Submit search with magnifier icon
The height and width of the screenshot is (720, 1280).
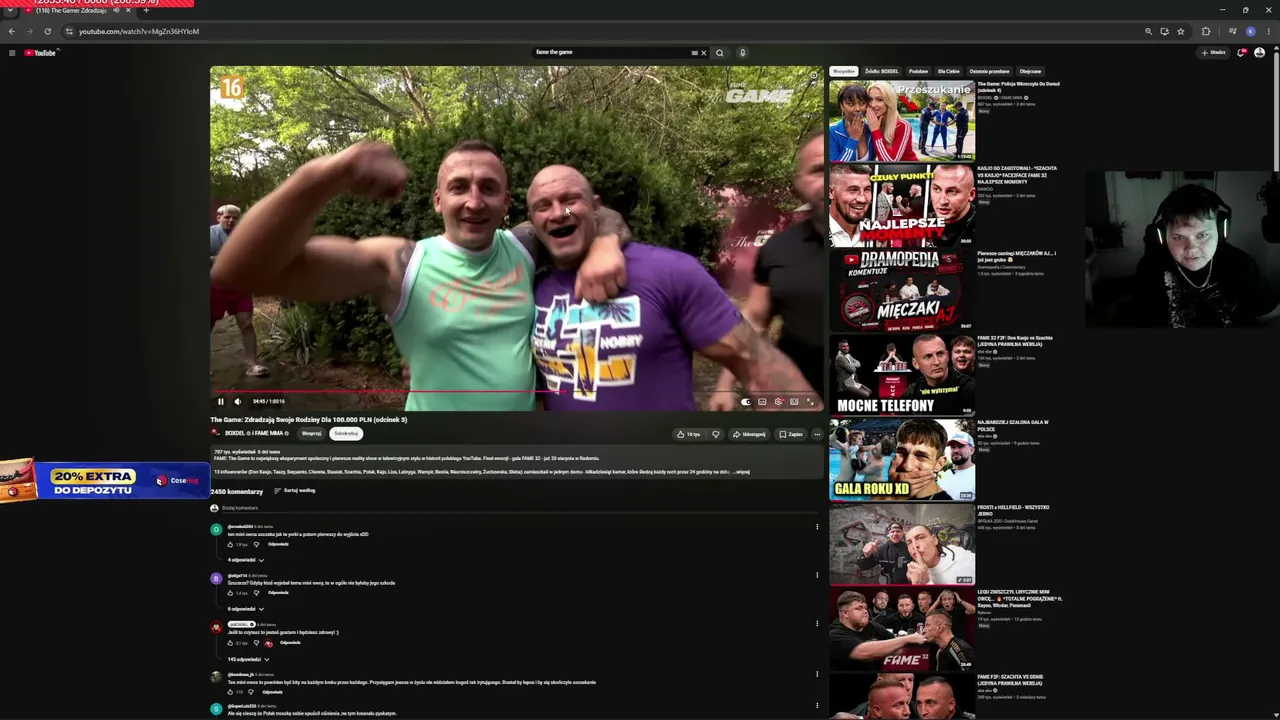719,53
